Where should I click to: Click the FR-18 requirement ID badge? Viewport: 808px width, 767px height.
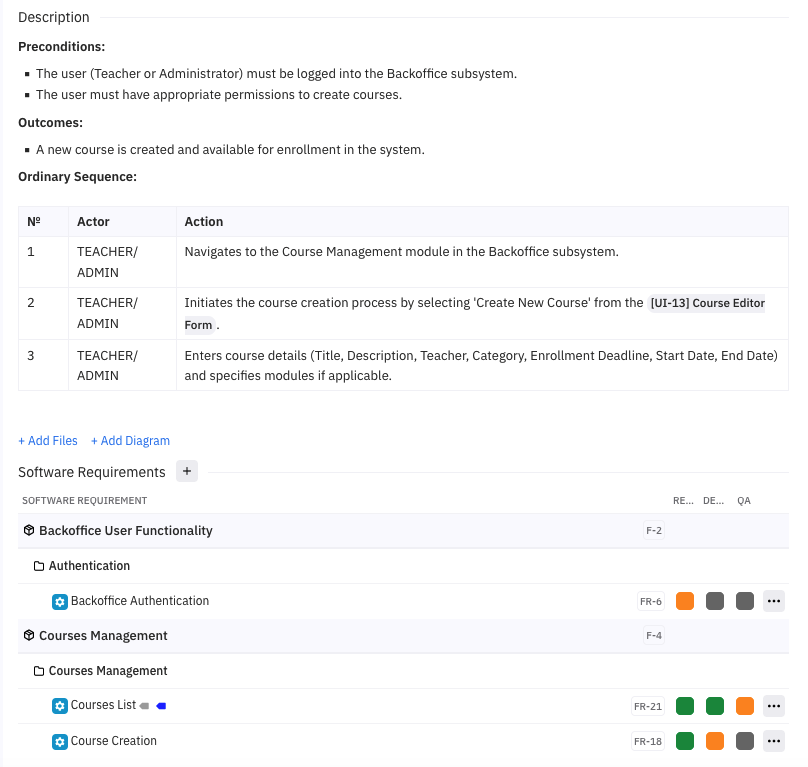(648, 742)
